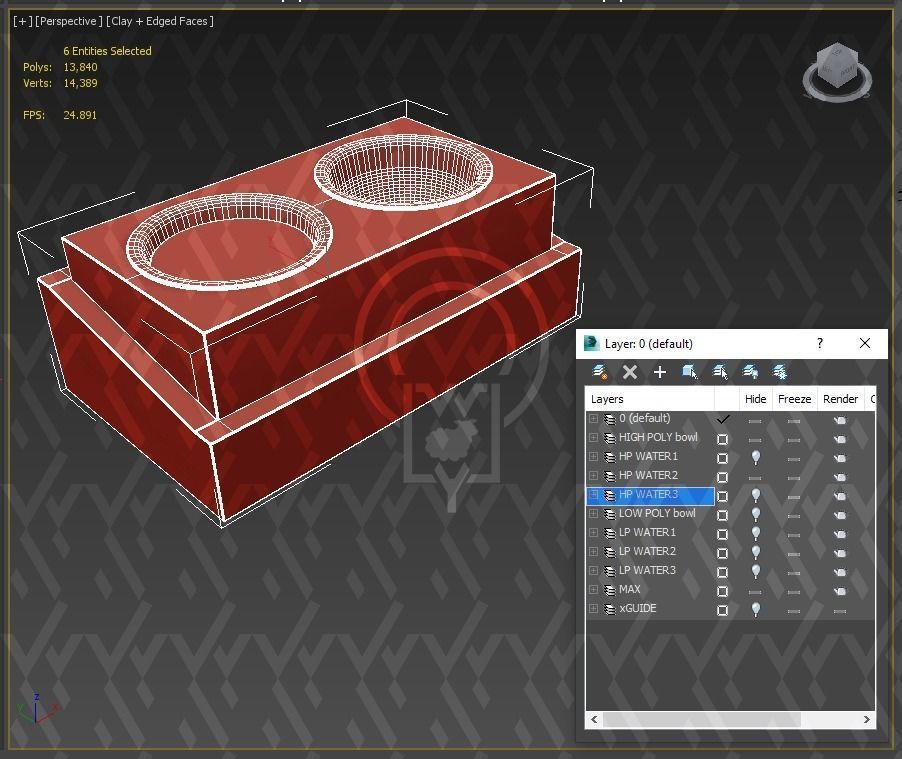
Task: Click the Render column header
Action: (x=840, y=399)
